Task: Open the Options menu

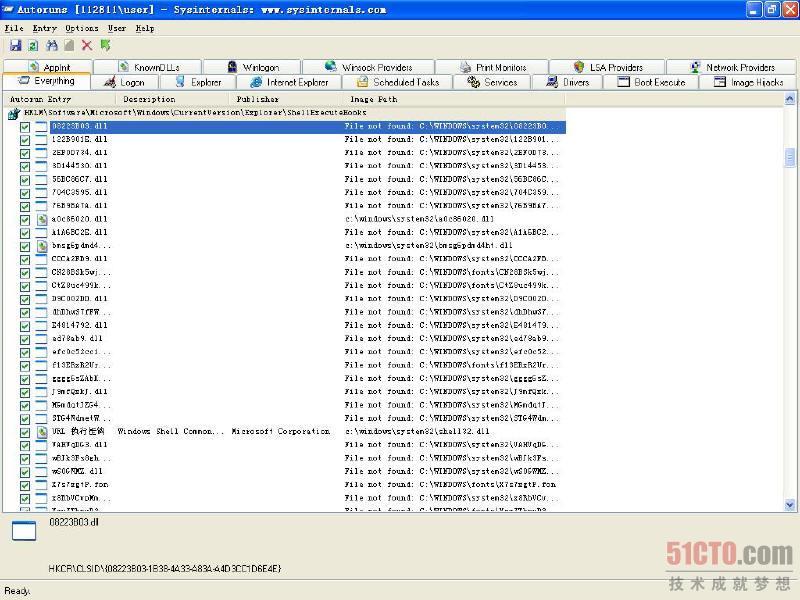Action: click(82, 29)
